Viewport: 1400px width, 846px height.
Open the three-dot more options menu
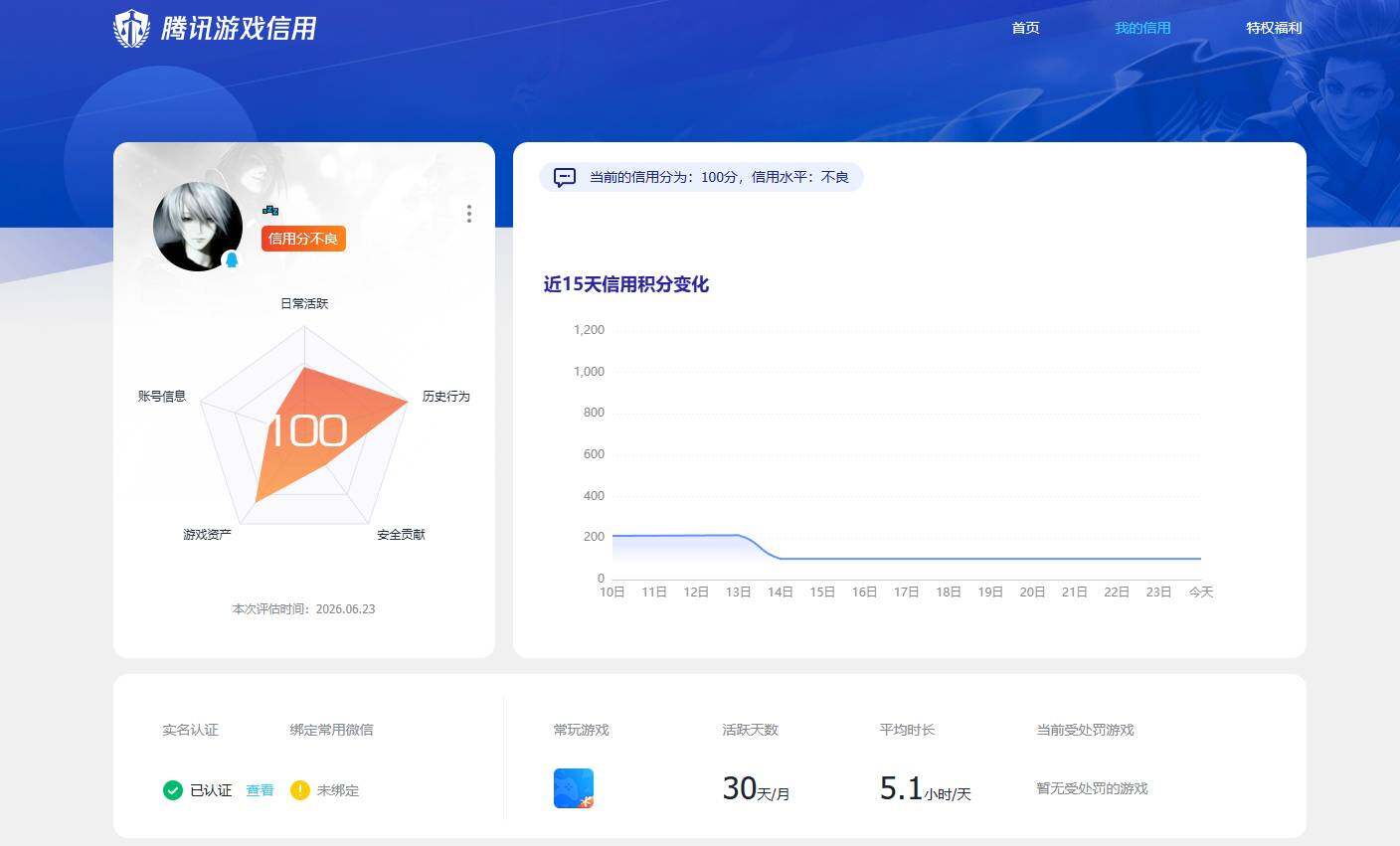[468, 214]
